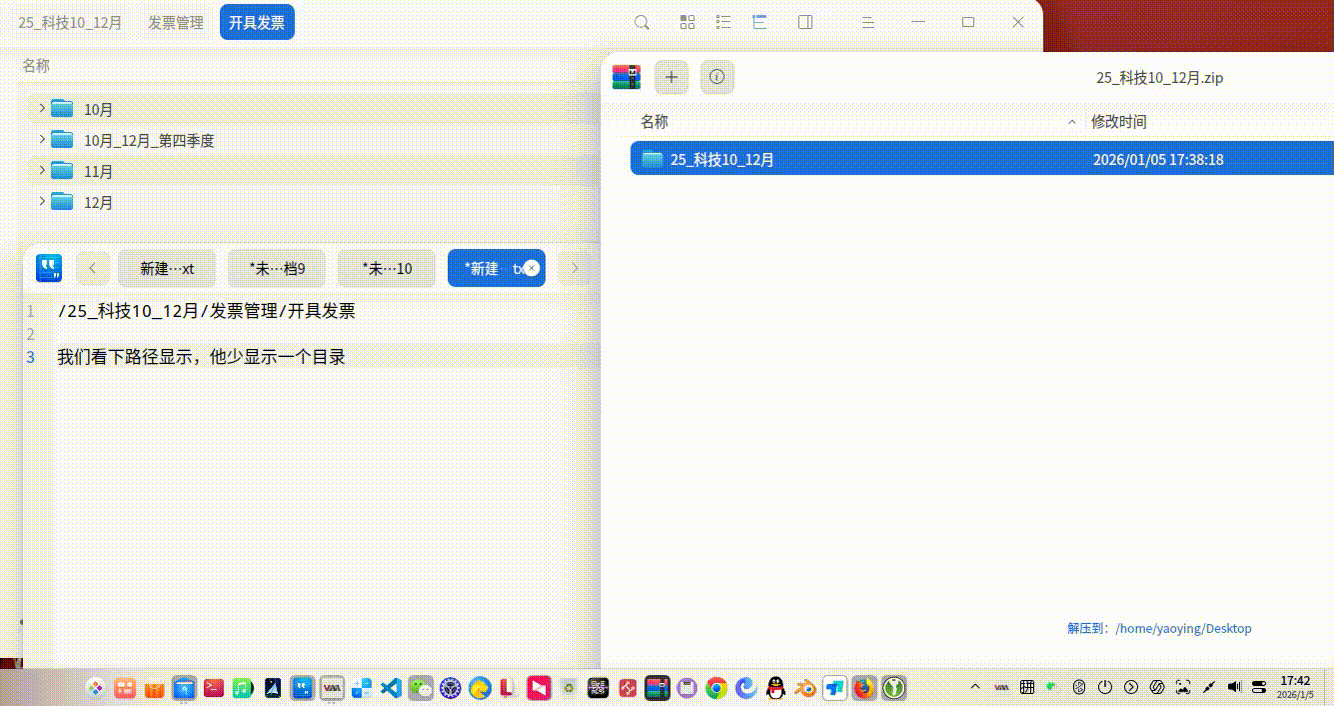
Task: Launch the terminal from the taskbar
Action: [x=213, y=688]
